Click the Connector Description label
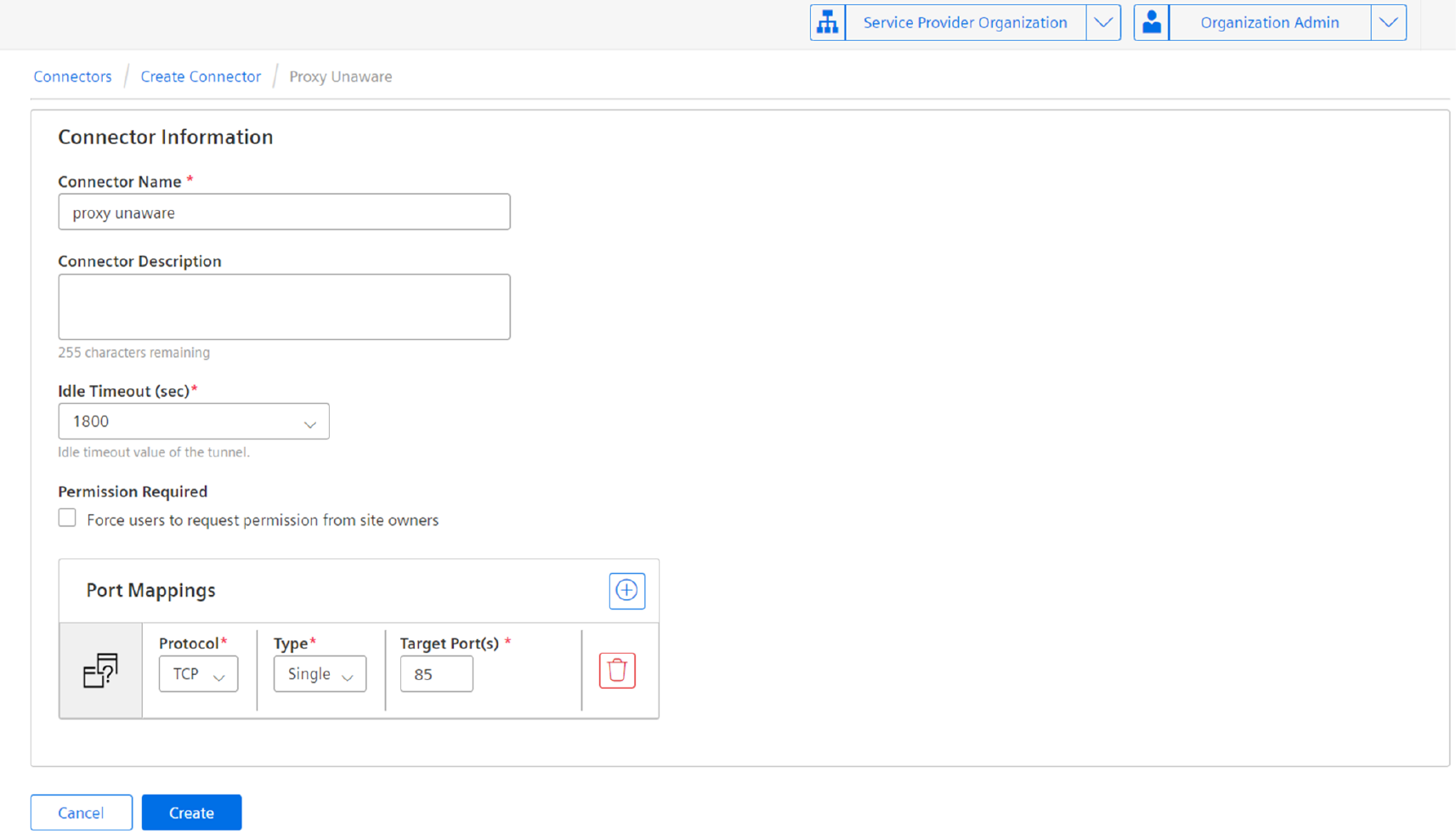 [139, 261]
